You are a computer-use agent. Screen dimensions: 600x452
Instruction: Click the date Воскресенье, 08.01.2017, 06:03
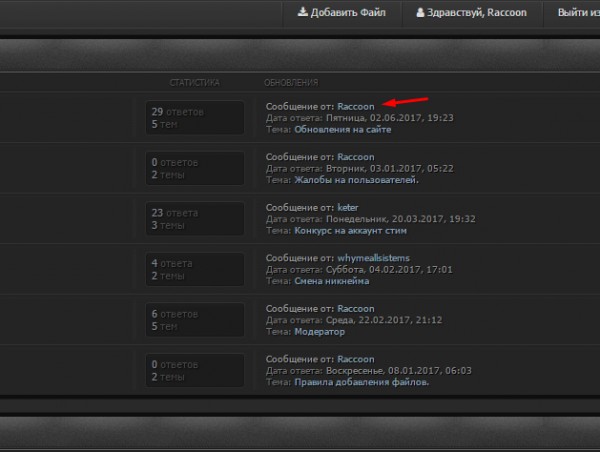pos(399,370)
